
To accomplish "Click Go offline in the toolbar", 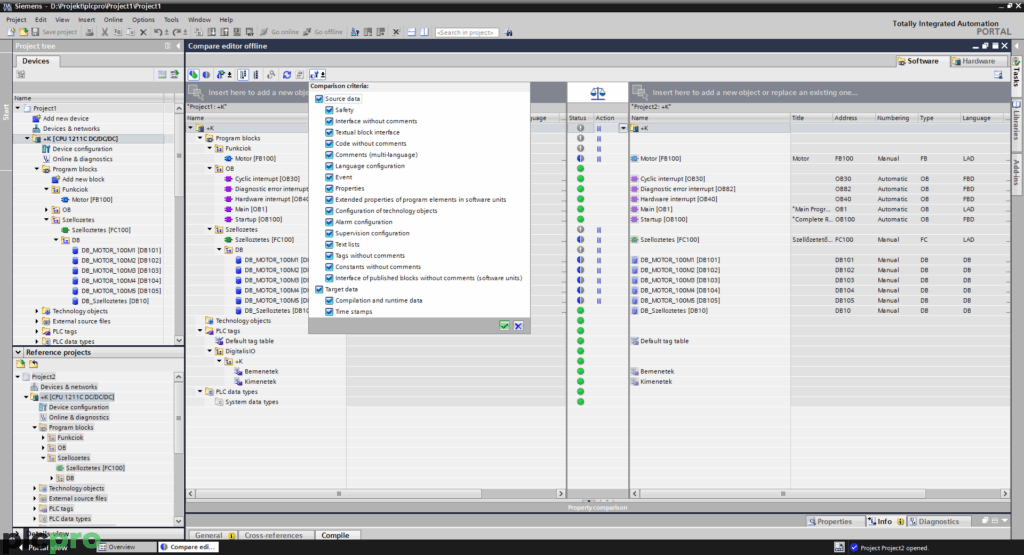I will click(323, 32).
